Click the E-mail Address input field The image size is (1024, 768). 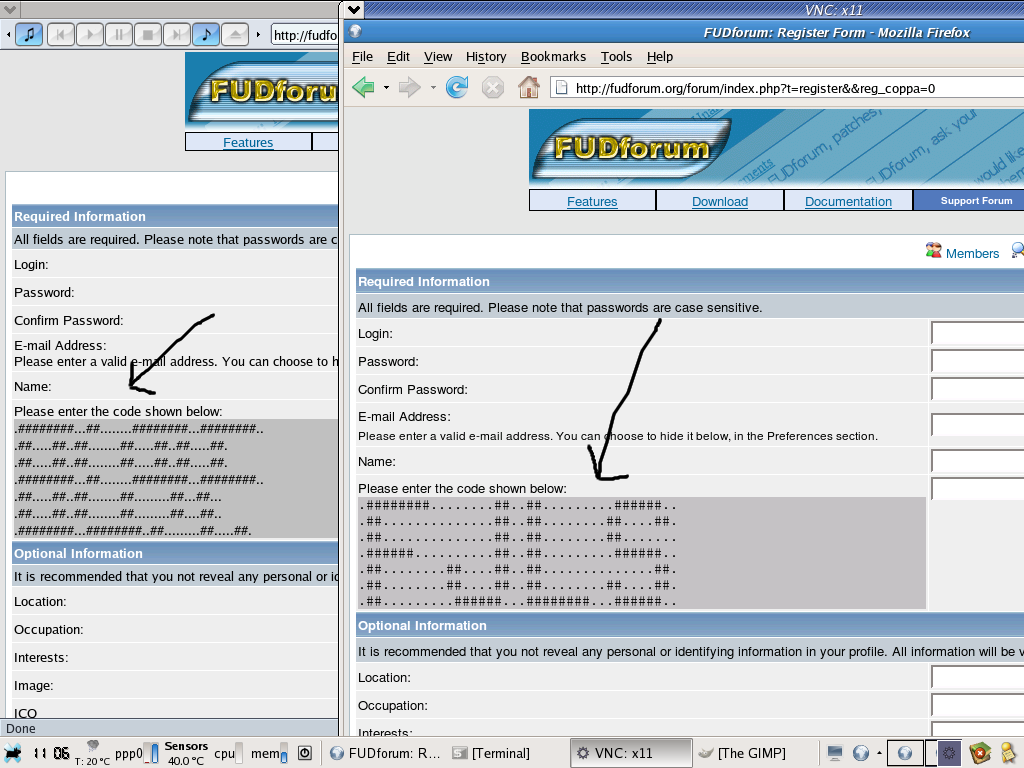pos(978,424)
